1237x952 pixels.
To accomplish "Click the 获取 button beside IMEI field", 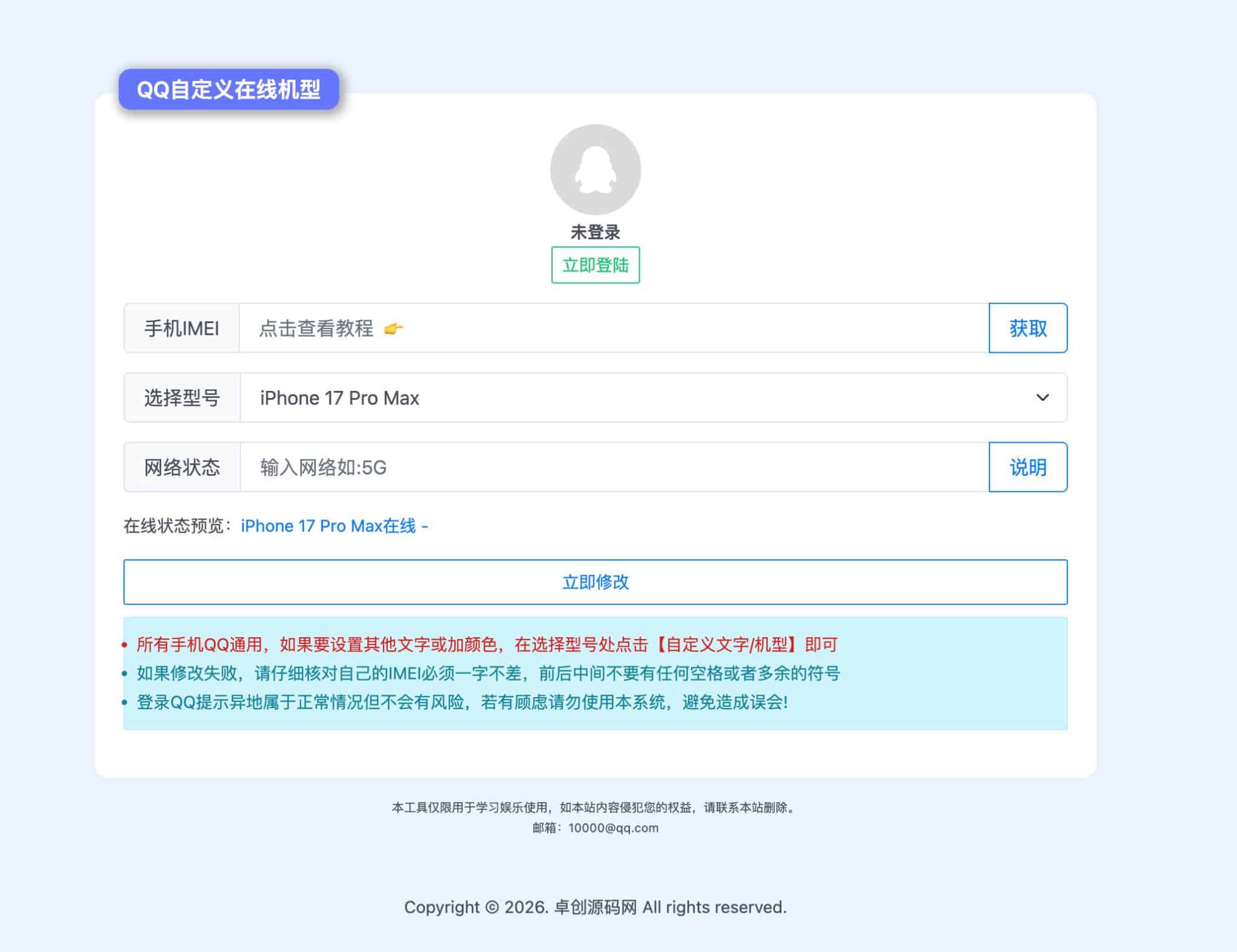I will pos(1028,328).
